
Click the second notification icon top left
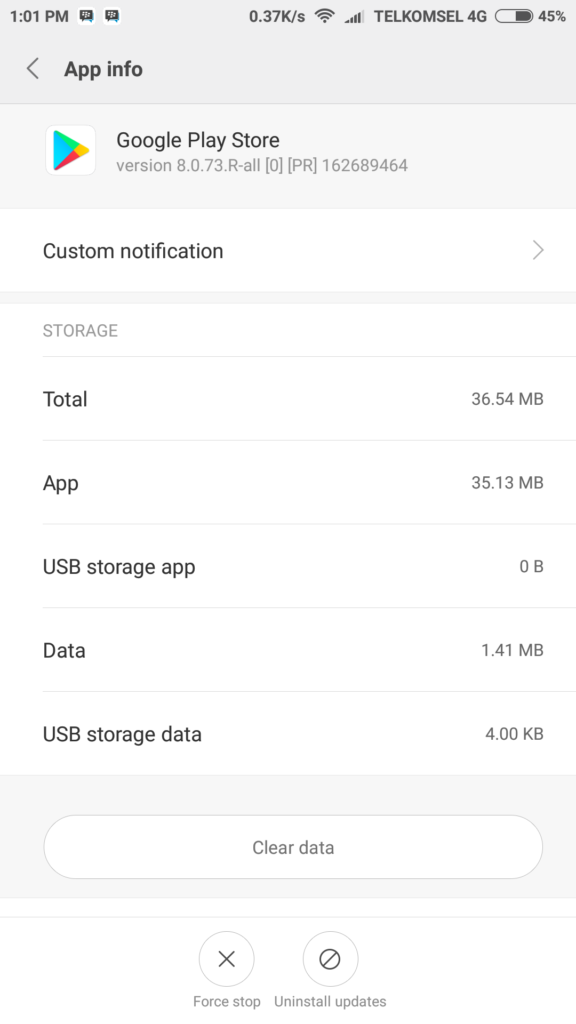(112, 16)
